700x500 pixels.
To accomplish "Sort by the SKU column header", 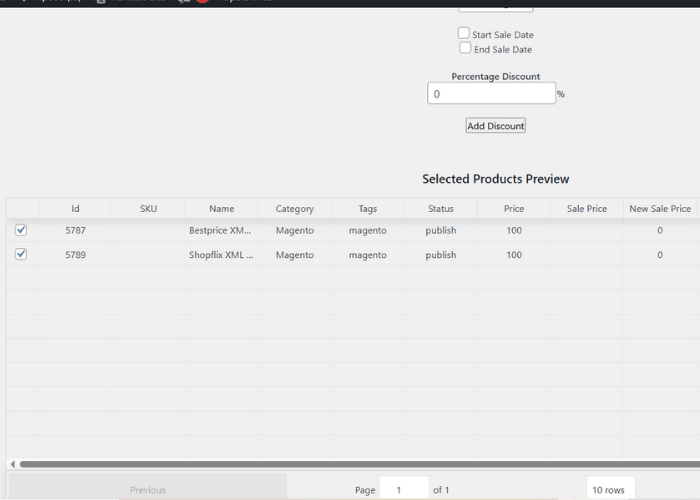I will point(148,209).
